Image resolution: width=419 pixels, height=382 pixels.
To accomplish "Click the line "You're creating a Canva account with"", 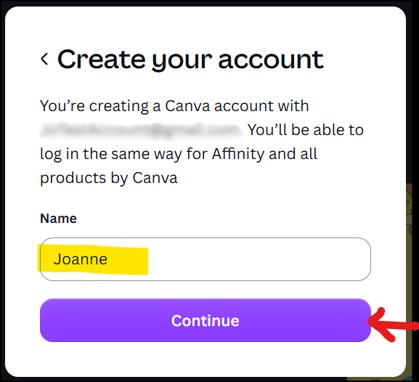I will (174, 106).
